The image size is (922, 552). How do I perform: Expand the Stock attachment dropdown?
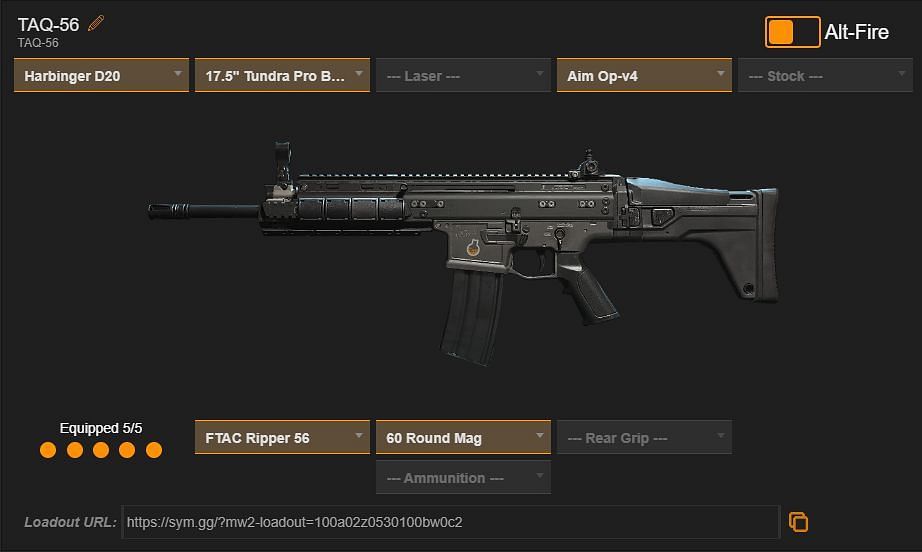tap(826, 75)
